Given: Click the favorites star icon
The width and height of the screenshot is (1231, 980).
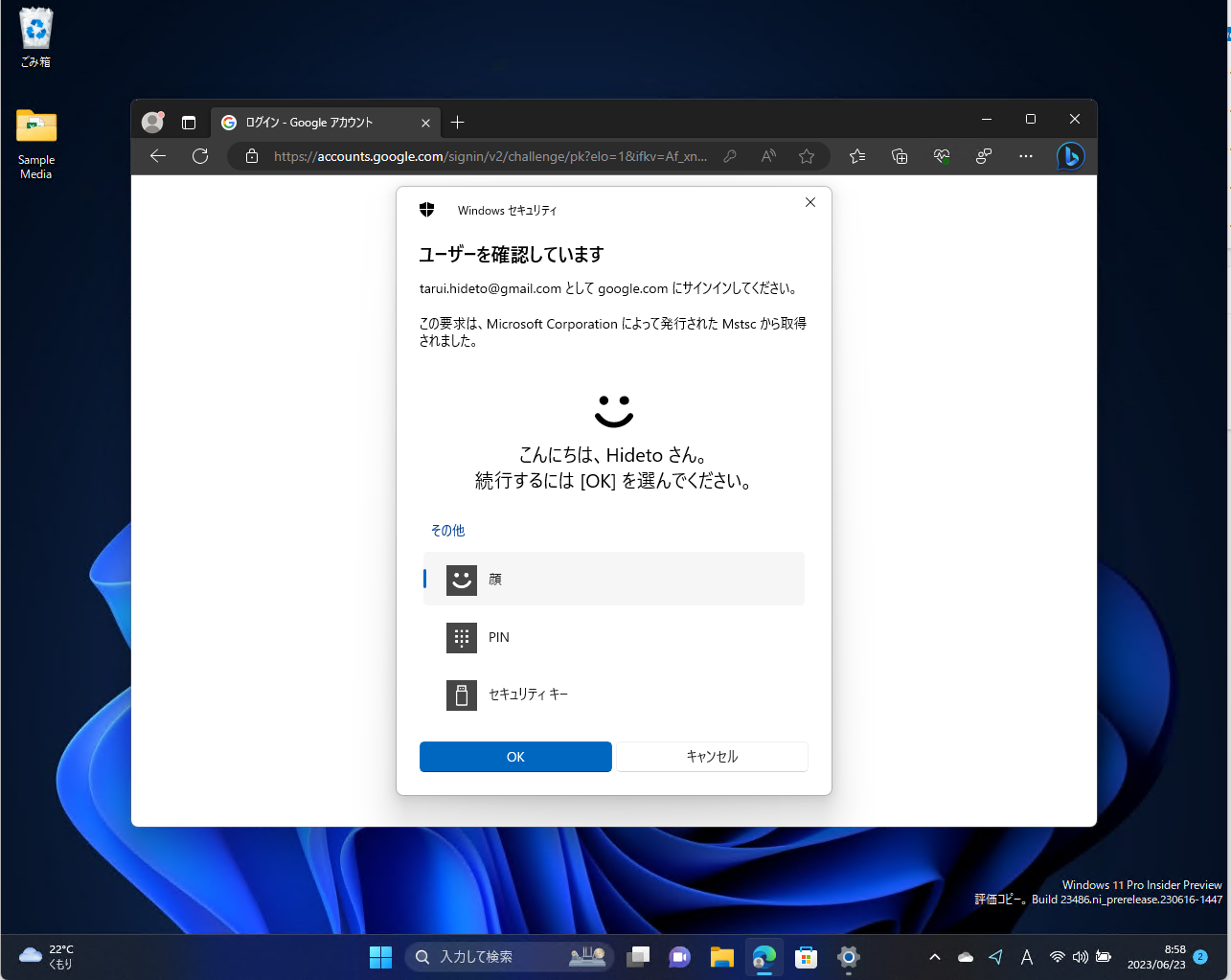Looking at the screenshot, I should coord(806,156).
